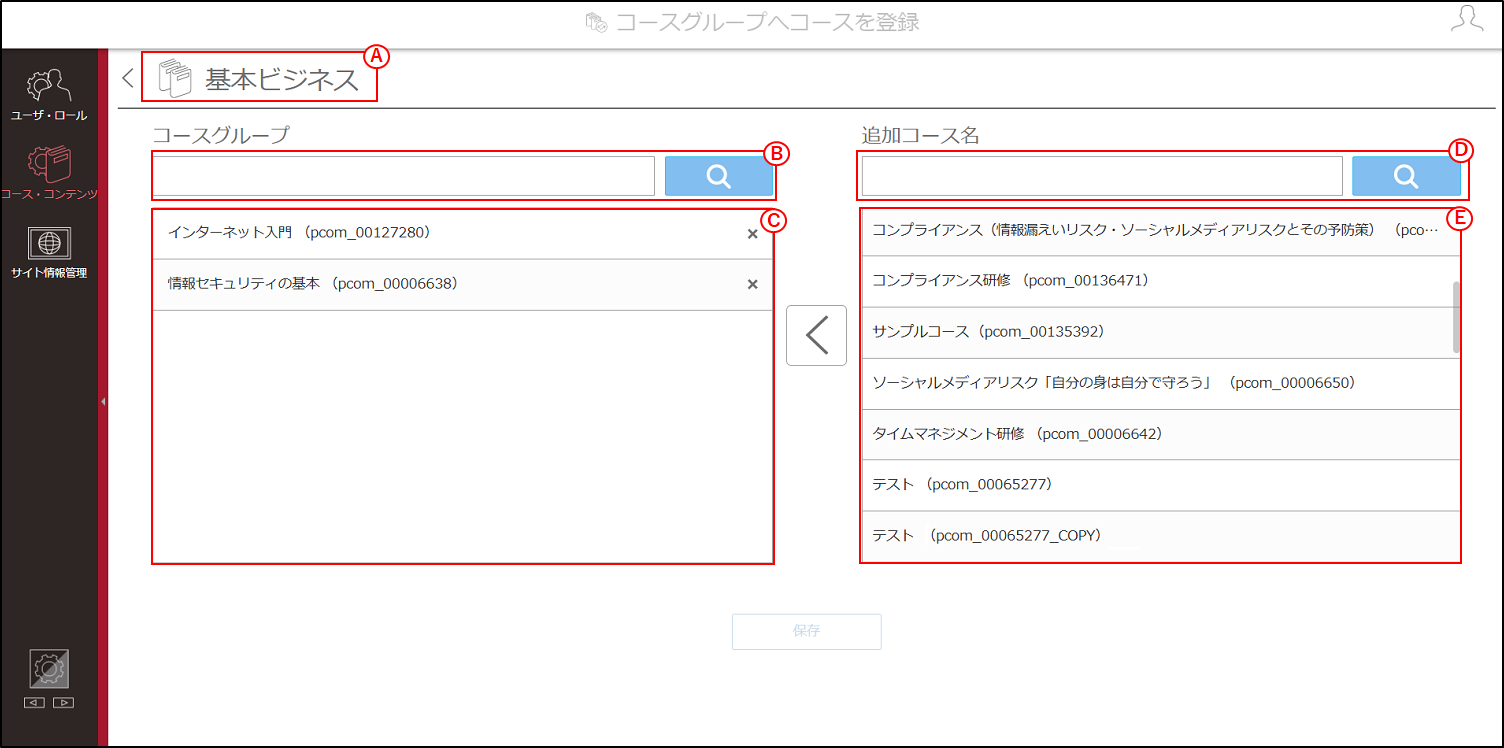Select インターネット入門 (pcom_00127280) row

click(x=463, y=233)
